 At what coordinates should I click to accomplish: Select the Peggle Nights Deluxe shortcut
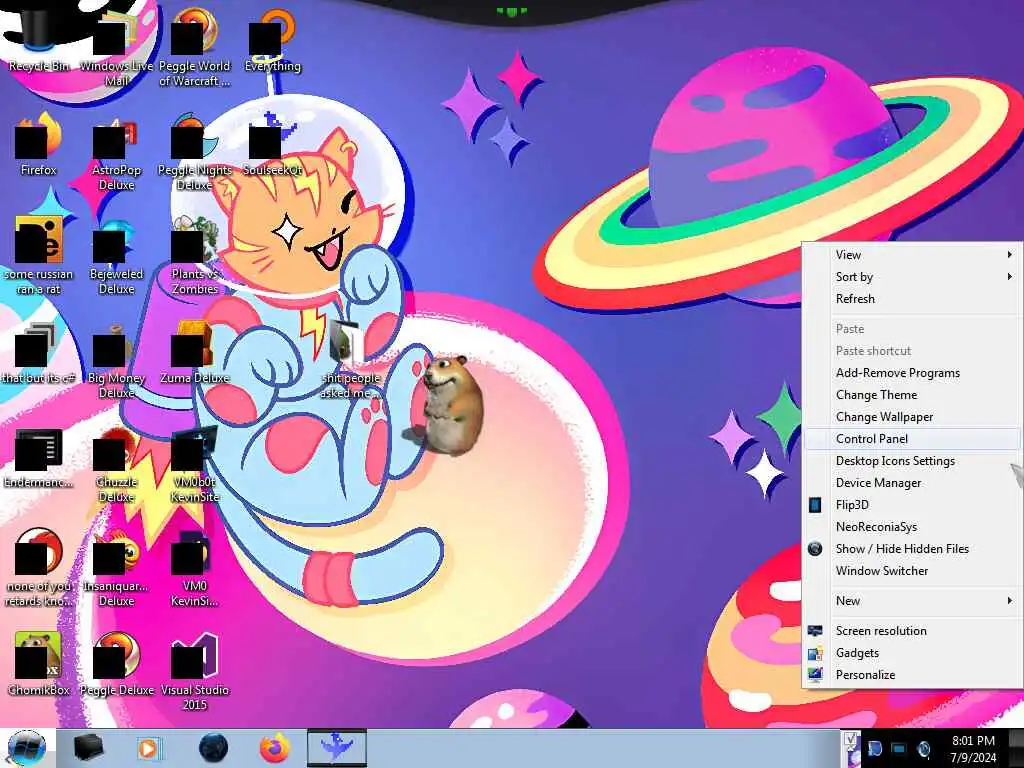pos(194,152)
